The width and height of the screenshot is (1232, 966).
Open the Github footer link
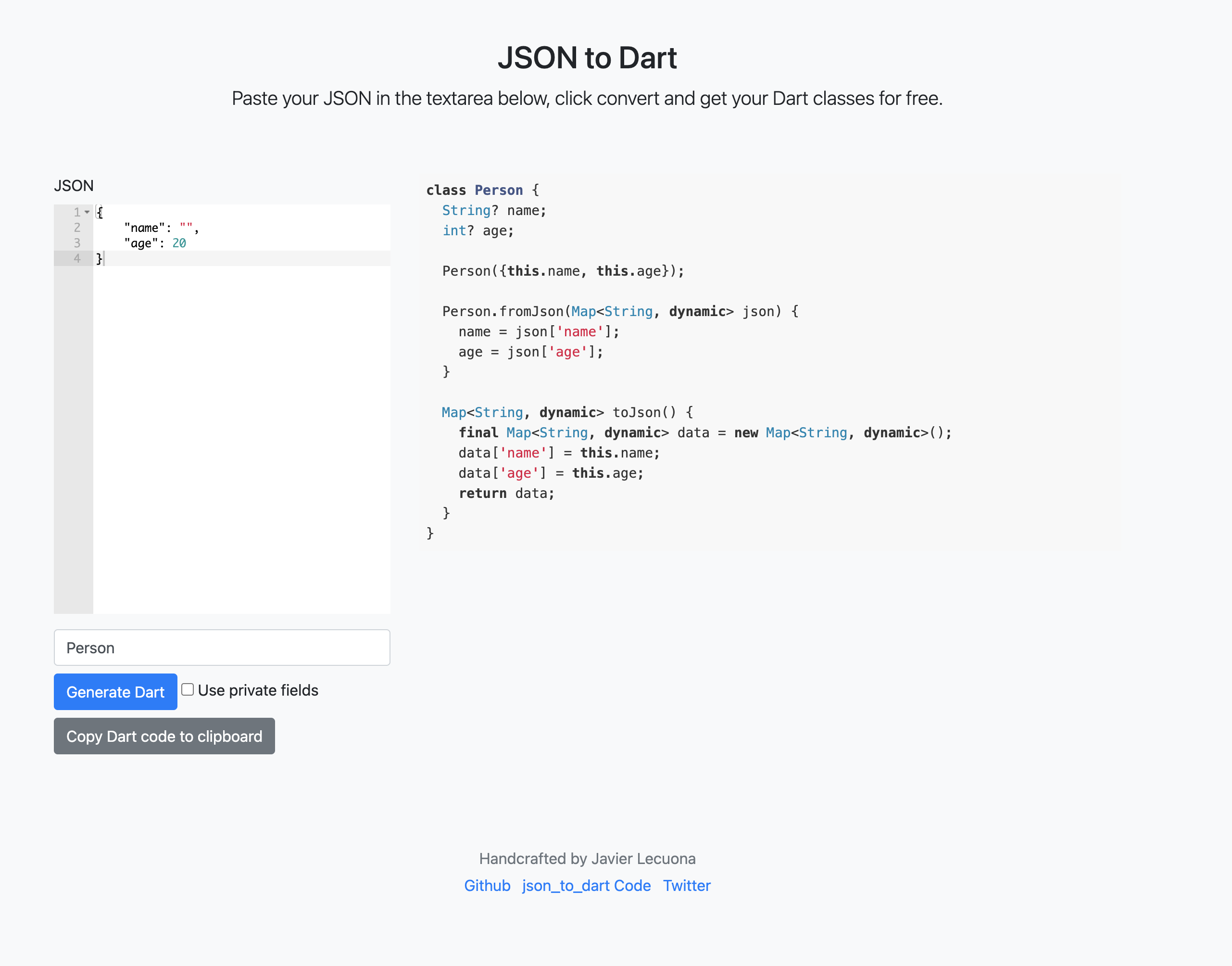click(487, 886)
